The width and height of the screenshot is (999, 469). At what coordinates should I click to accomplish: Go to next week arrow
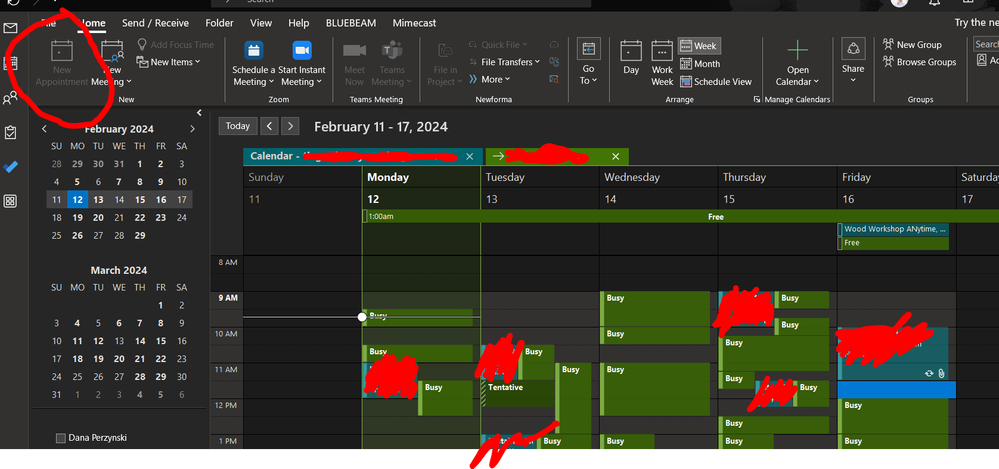click(x=290, y=126)
